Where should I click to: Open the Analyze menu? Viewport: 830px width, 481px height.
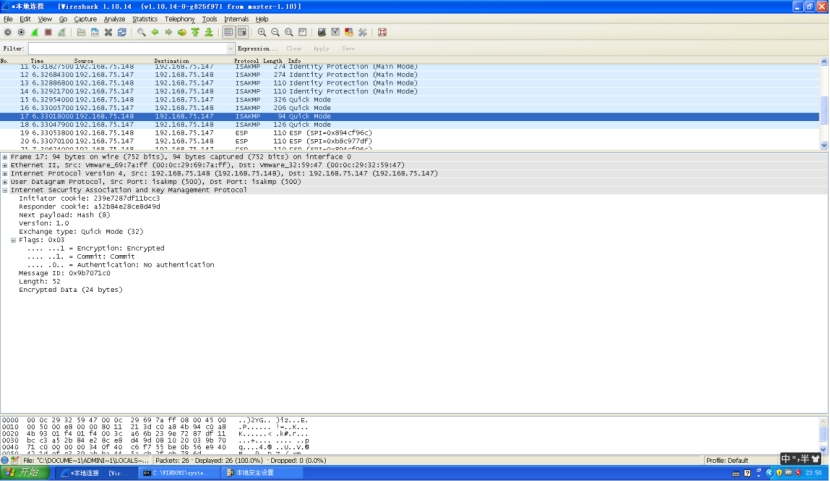click(x=115, y=19)
